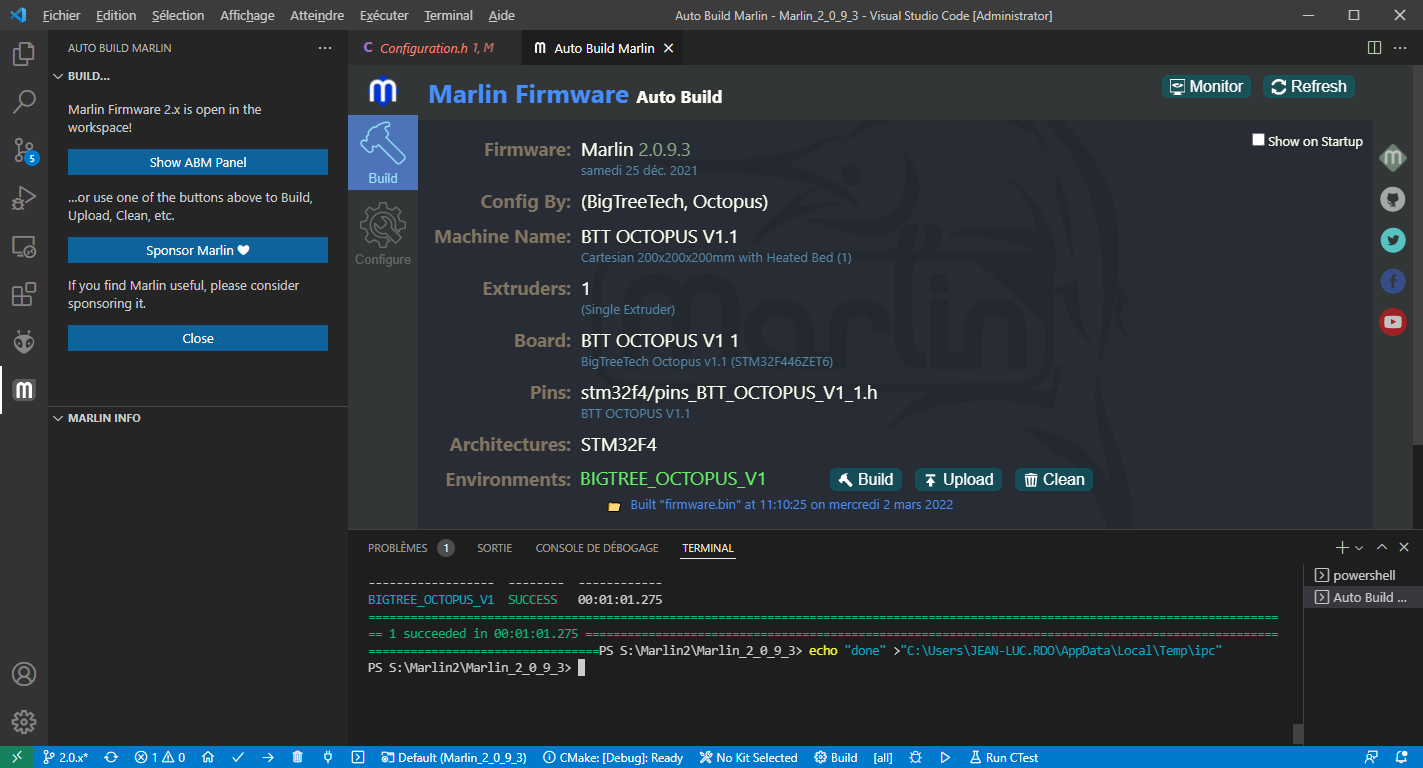This screenshot has width=1423, height=768.
Task: Click the PlatformIO Build checkmark in status bar
Action: pyautogui.click(x=238, y=758)
